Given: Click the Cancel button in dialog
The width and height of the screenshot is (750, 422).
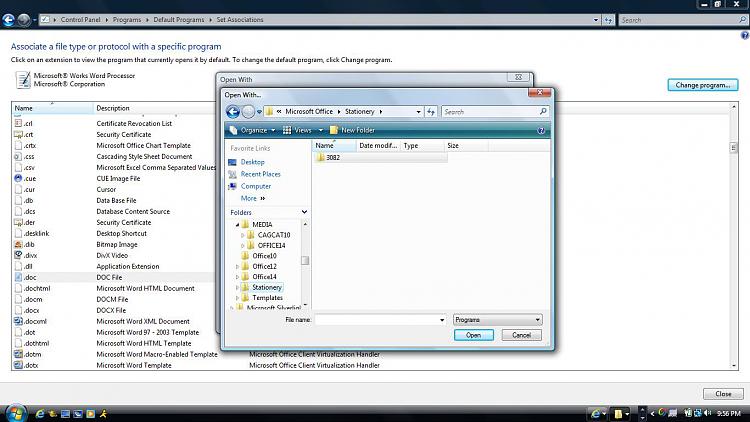Looking at the screenshot, I should tap(521, 335).
